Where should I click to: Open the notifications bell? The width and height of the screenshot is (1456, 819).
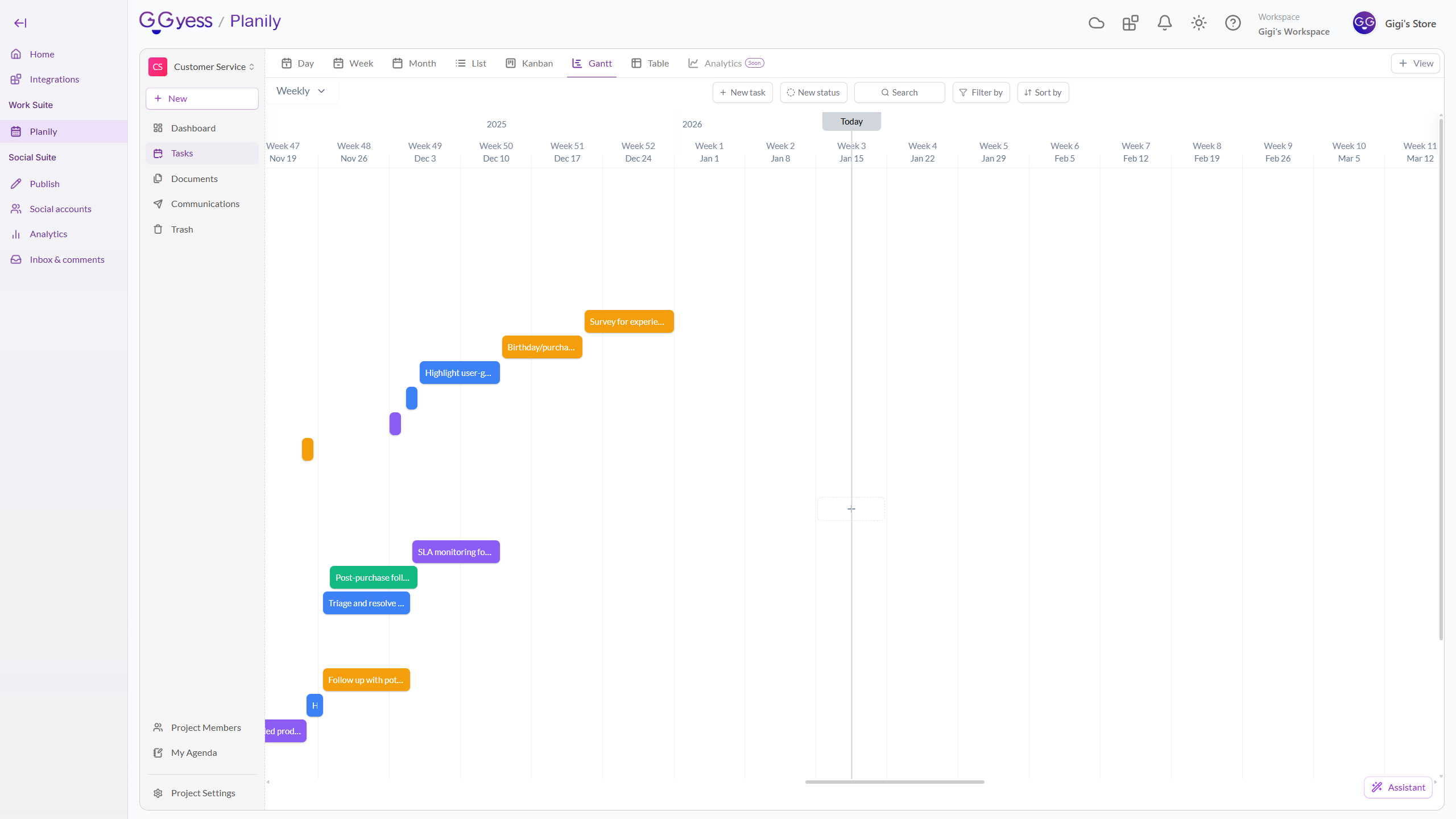[x=1164, y=23]
